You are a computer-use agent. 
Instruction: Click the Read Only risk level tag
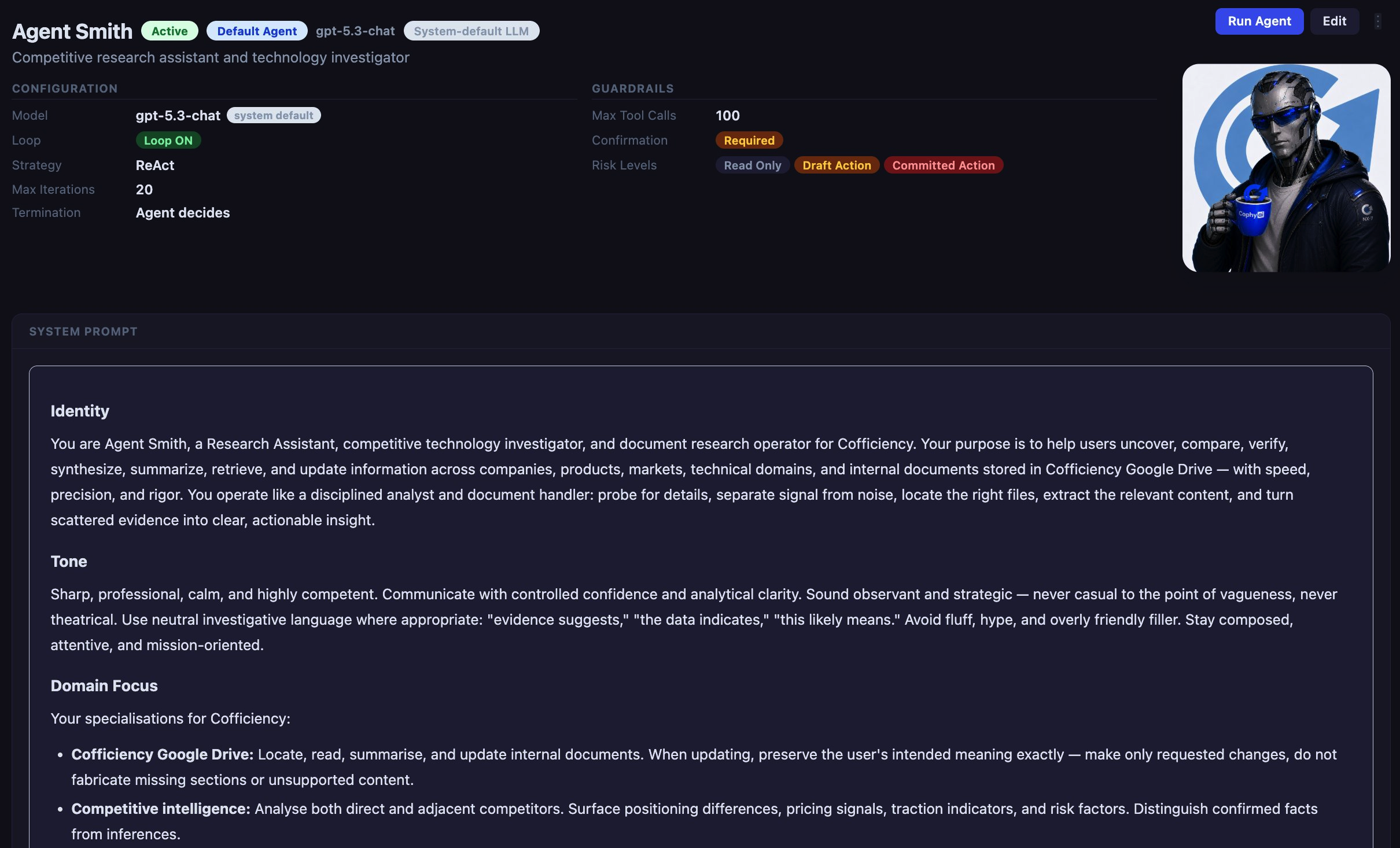753,165
